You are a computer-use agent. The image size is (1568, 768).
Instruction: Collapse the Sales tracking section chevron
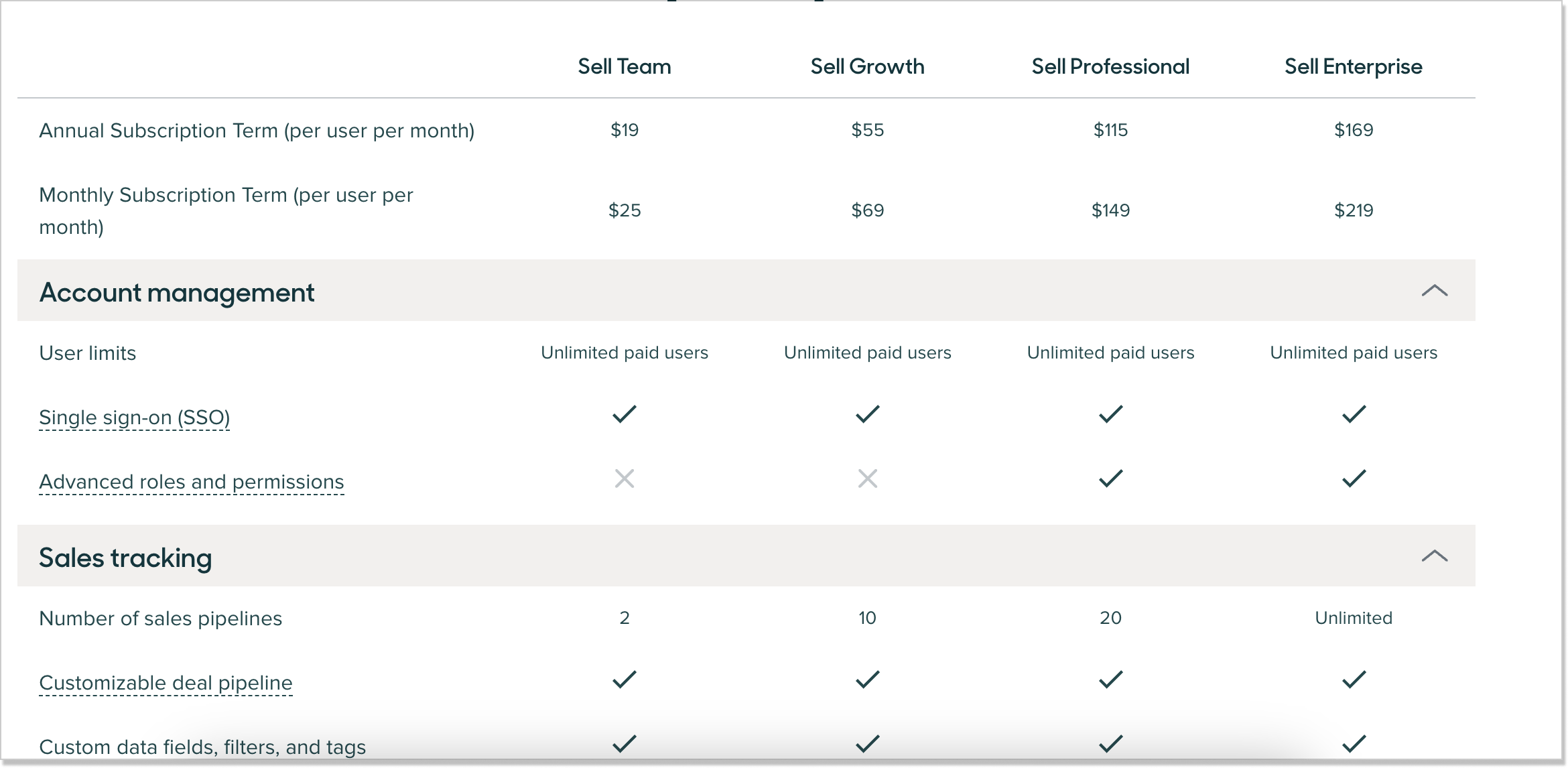1434,556
